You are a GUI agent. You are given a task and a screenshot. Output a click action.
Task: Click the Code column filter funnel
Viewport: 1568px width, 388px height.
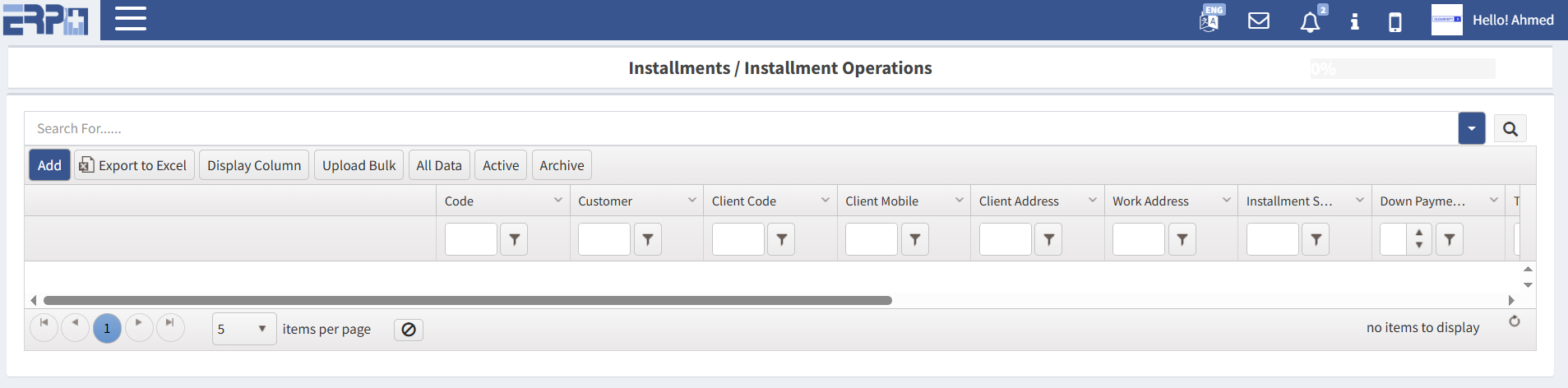514,239
